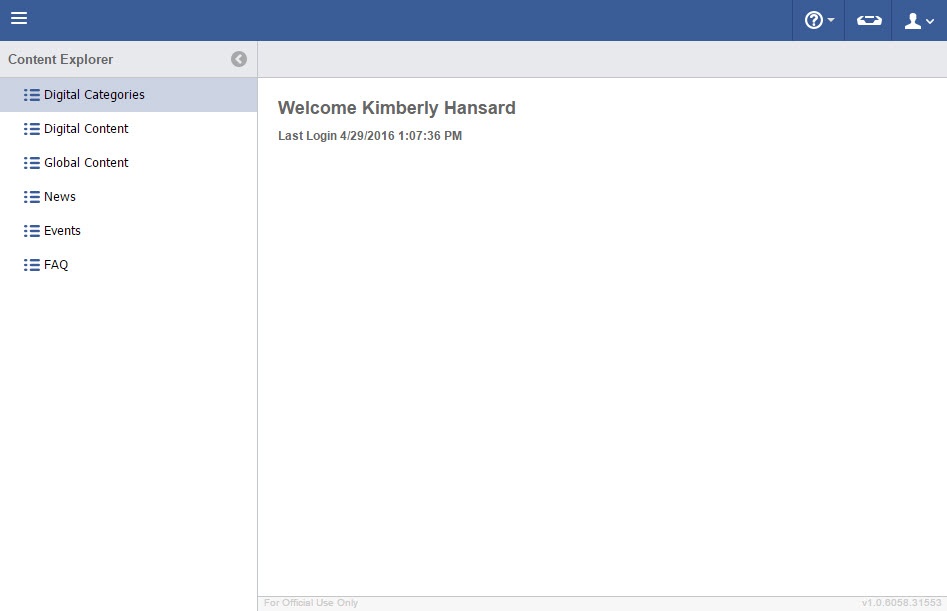Open the hamburger main menu
947x611 pixels.
(19, 19)
